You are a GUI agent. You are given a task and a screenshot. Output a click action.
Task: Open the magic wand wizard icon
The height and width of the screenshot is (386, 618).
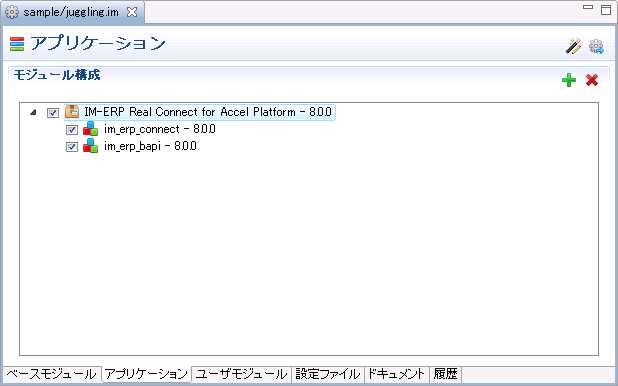[x=573, y=46]
